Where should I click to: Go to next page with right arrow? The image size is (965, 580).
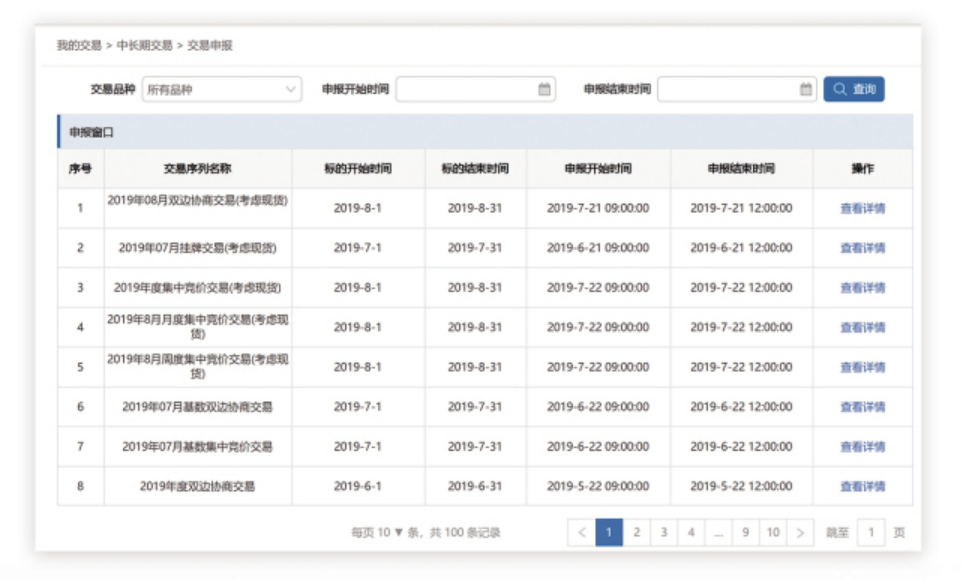click(800, 533)
